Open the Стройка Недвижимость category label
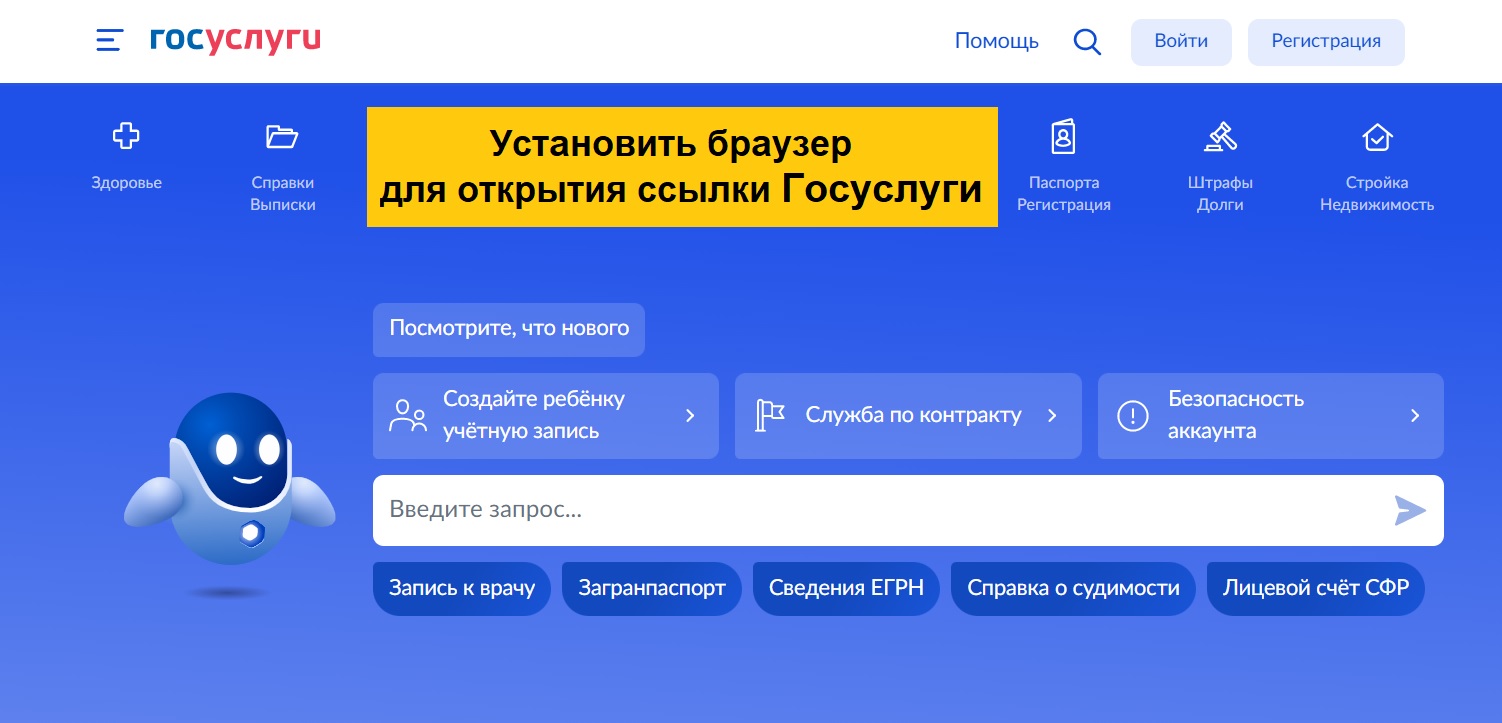 point(1377,194)
